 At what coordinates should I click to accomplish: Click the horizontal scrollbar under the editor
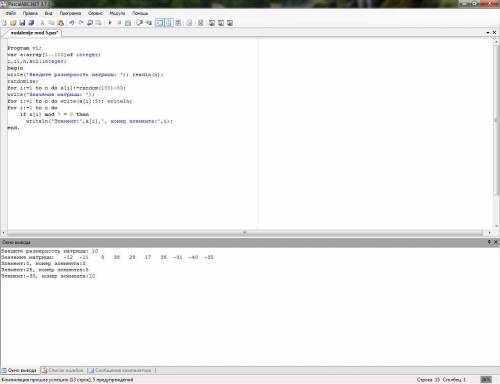tap(245, 232)
